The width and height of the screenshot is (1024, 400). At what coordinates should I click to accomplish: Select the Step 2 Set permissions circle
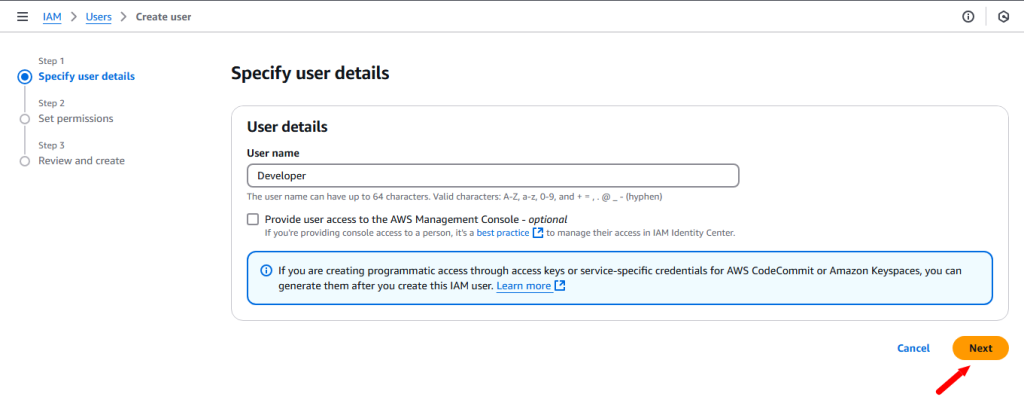25,119
